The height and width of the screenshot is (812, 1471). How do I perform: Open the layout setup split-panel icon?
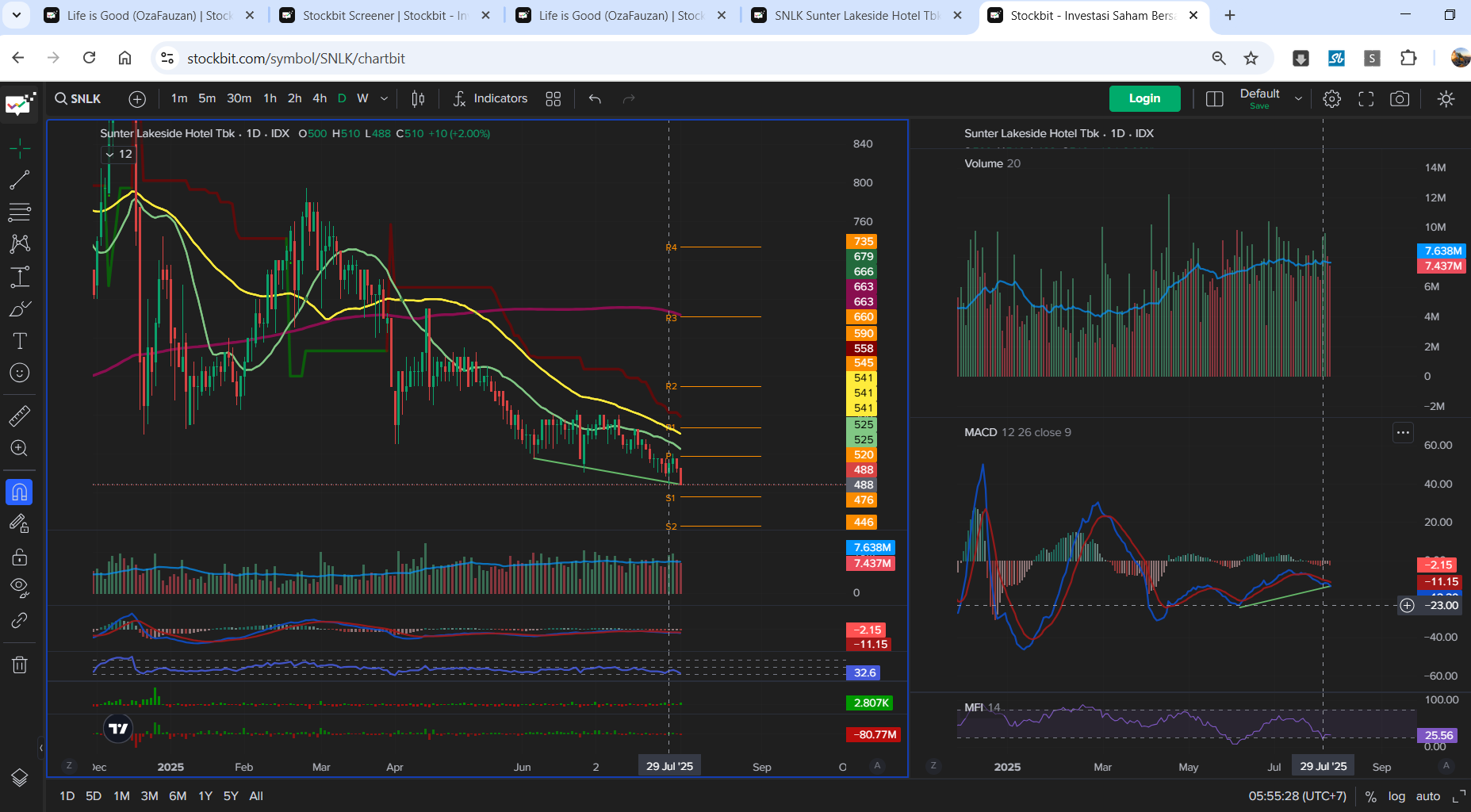pos(1214,99)
